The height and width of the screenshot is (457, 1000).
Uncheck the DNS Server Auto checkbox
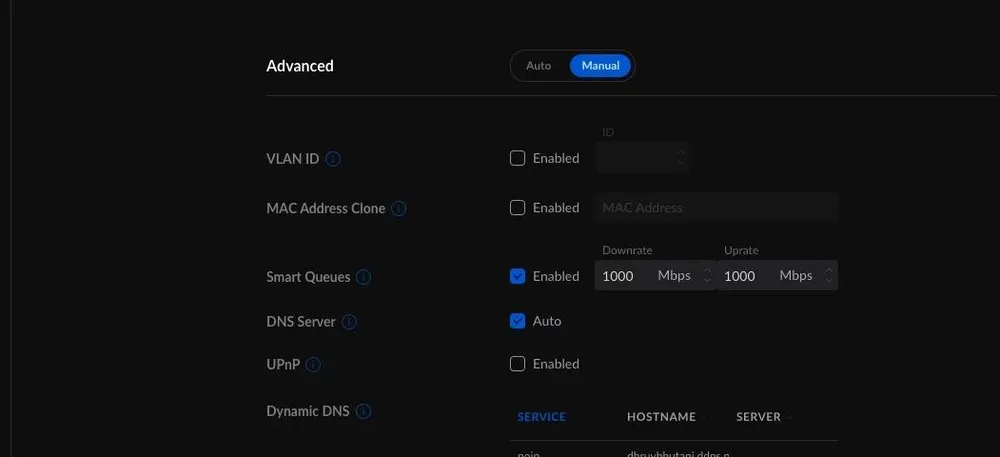(x=518, y=321)
